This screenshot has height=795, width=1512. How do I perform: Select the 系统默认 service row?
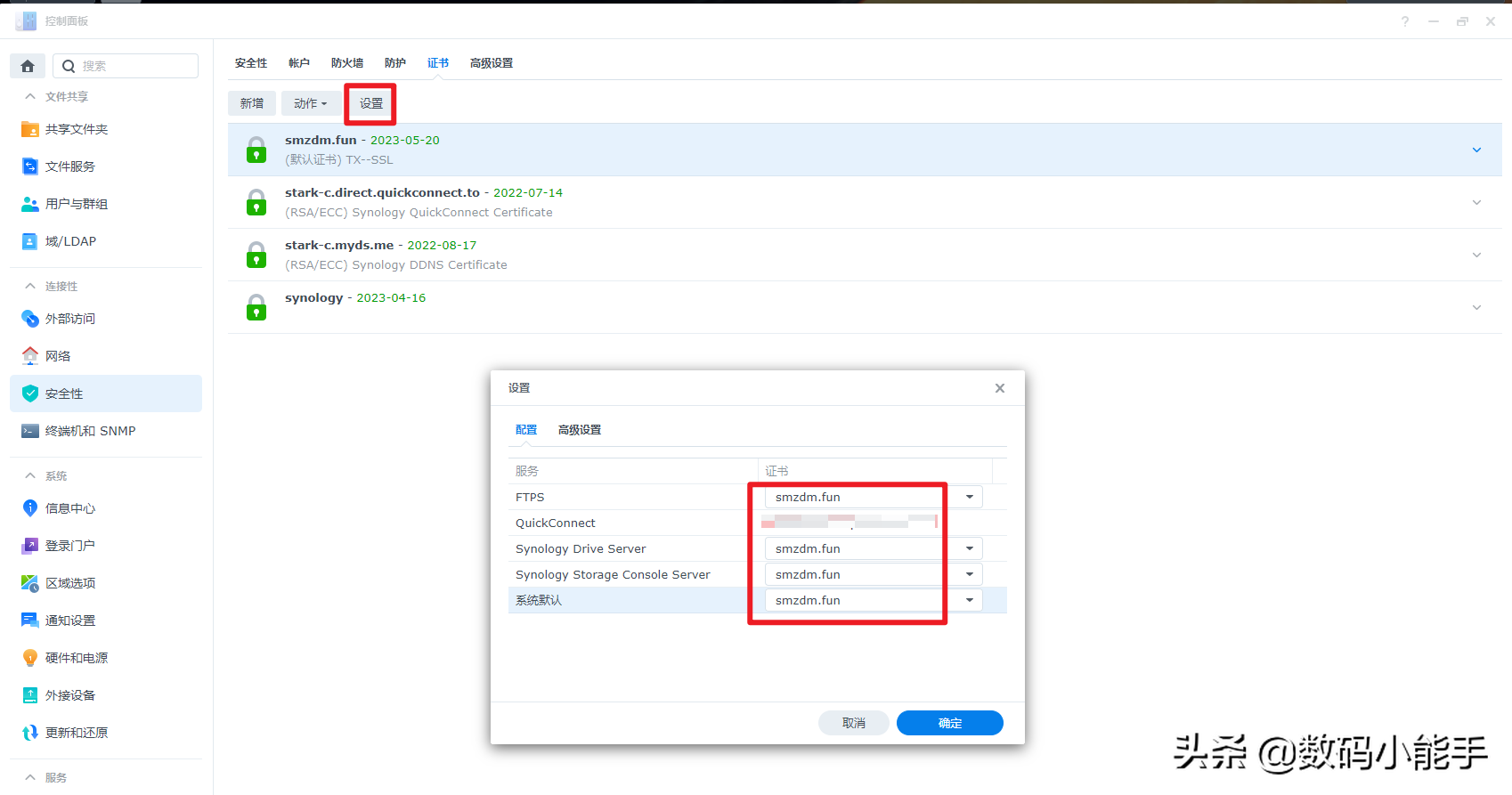coord(758,600)
